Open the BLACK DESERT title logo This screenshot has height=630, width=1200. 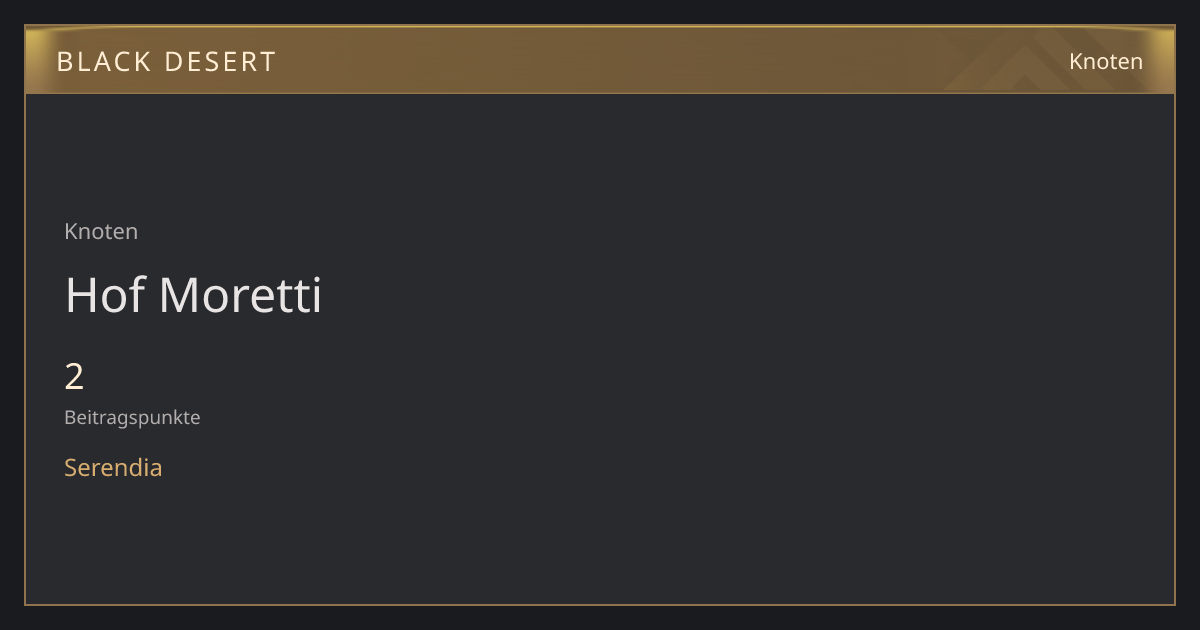(166, 62)
